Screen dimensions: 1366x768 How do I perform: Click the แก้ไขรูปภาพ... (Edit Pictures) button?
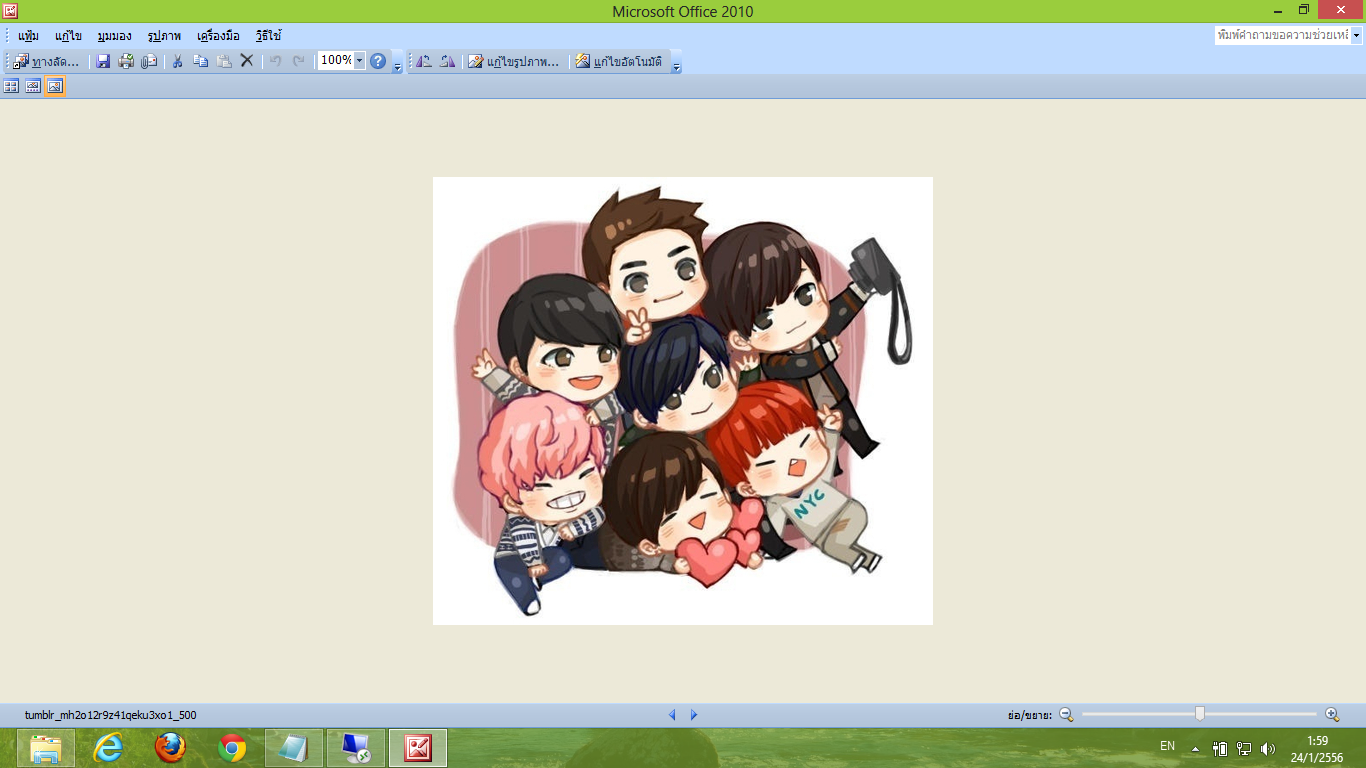point(514,61)
